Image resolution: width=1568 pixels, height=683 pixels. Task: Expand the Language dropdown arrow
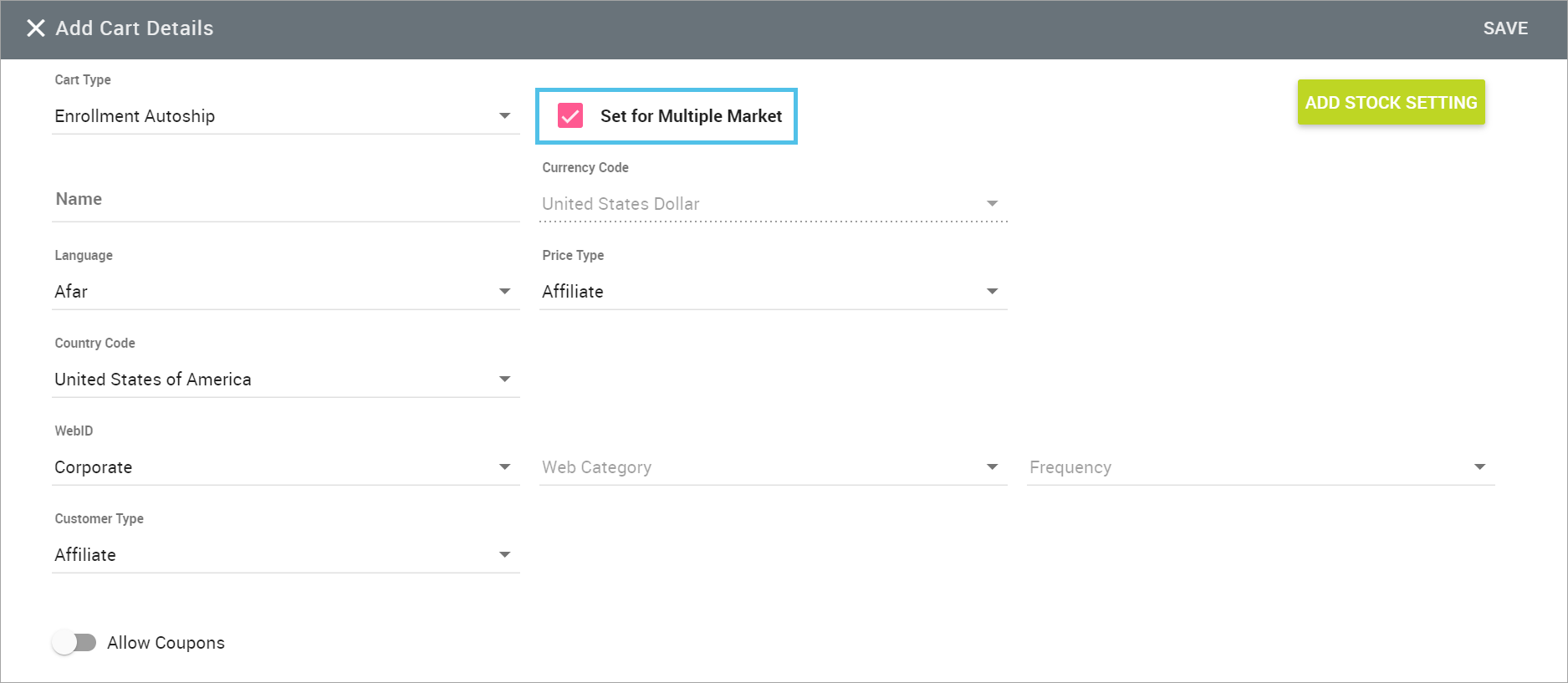[504, 291]
